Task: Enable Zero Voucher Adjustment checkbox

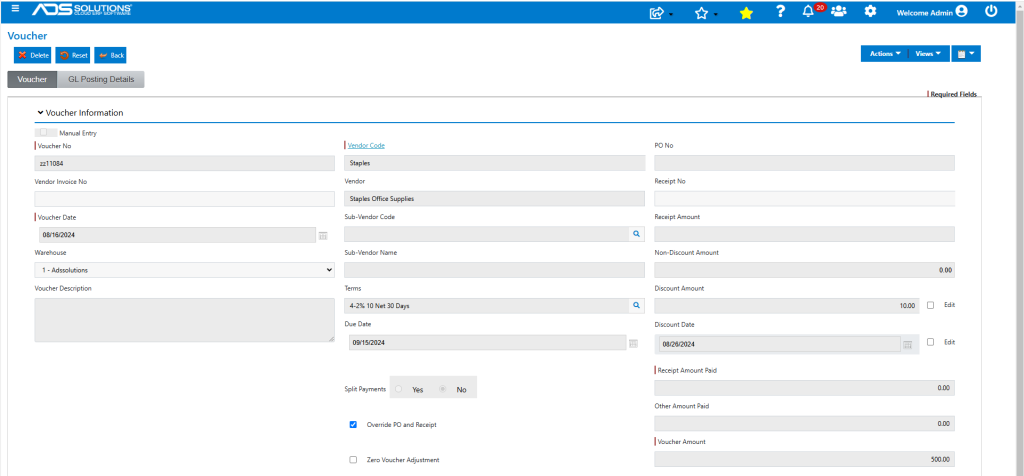Action: click(x=353, y=460)
